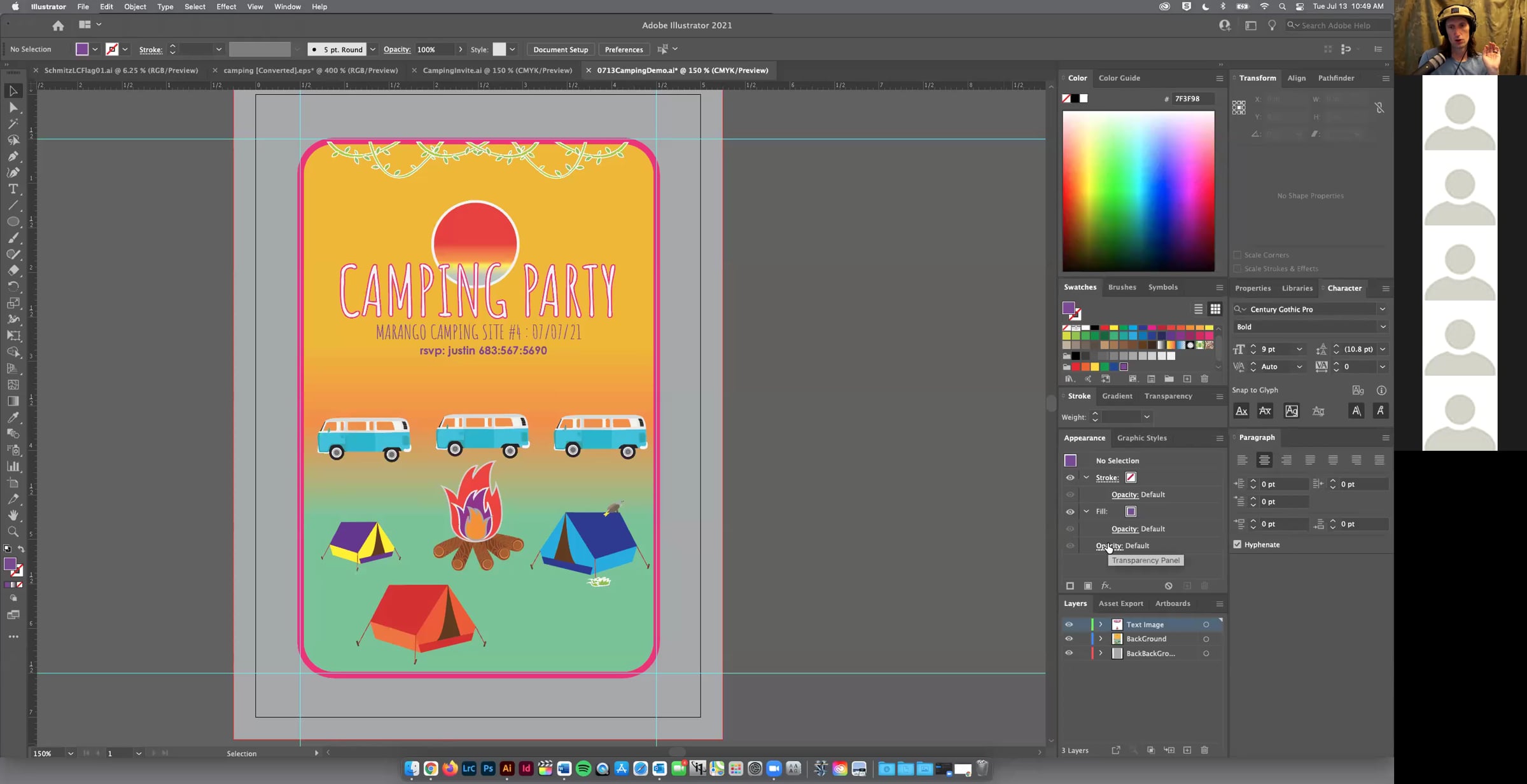Expand the Text Image layer
The height and width of the screenshot is (784, 1527).
click(x=1101, y=624)
